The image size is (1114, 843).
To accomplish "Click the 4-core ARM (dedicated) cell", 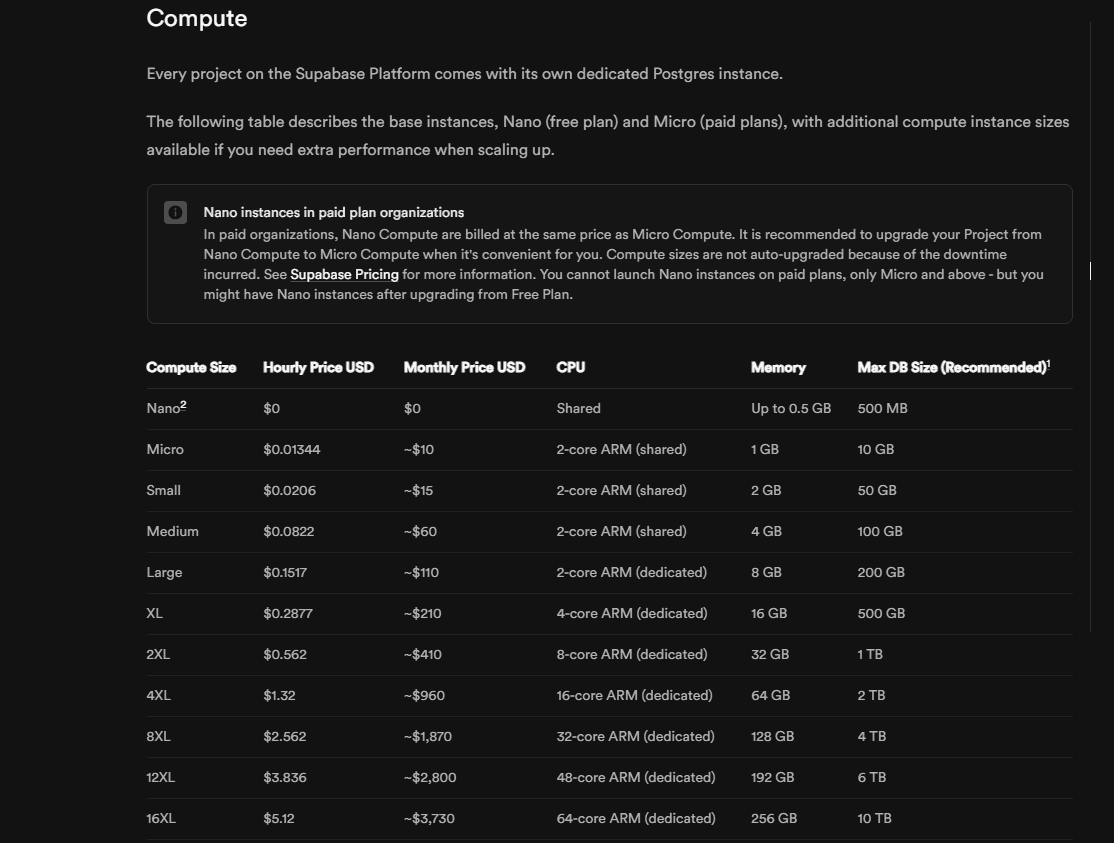I will [632, 614].
